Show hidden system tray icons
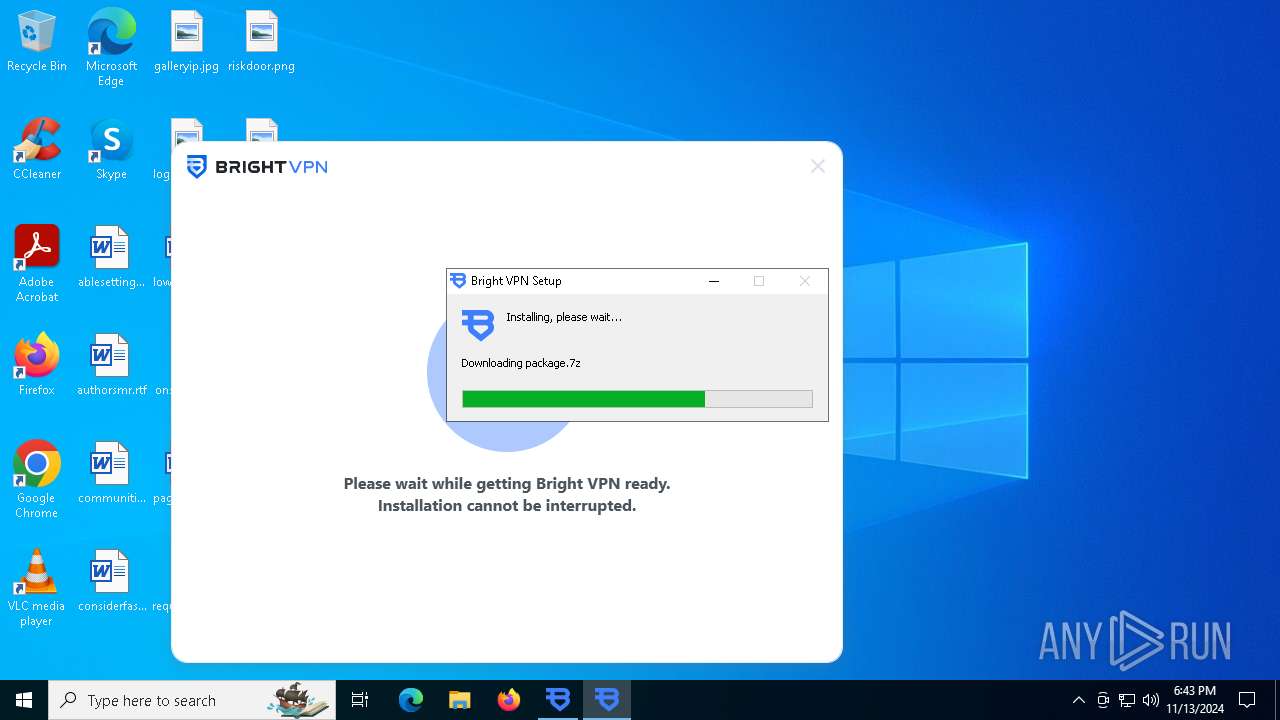Screen dimensions: 1280x720 1078,700
